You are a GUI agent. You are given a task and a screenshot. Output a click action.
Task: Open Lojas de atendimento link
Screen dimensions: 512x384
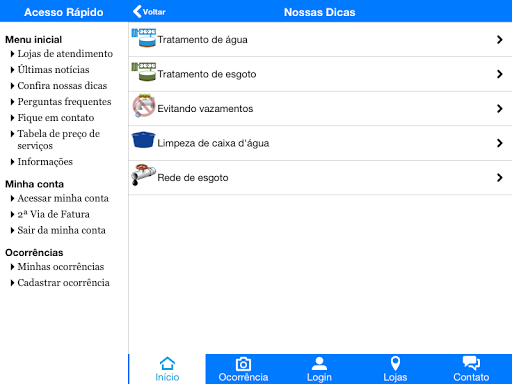(65, 54)
